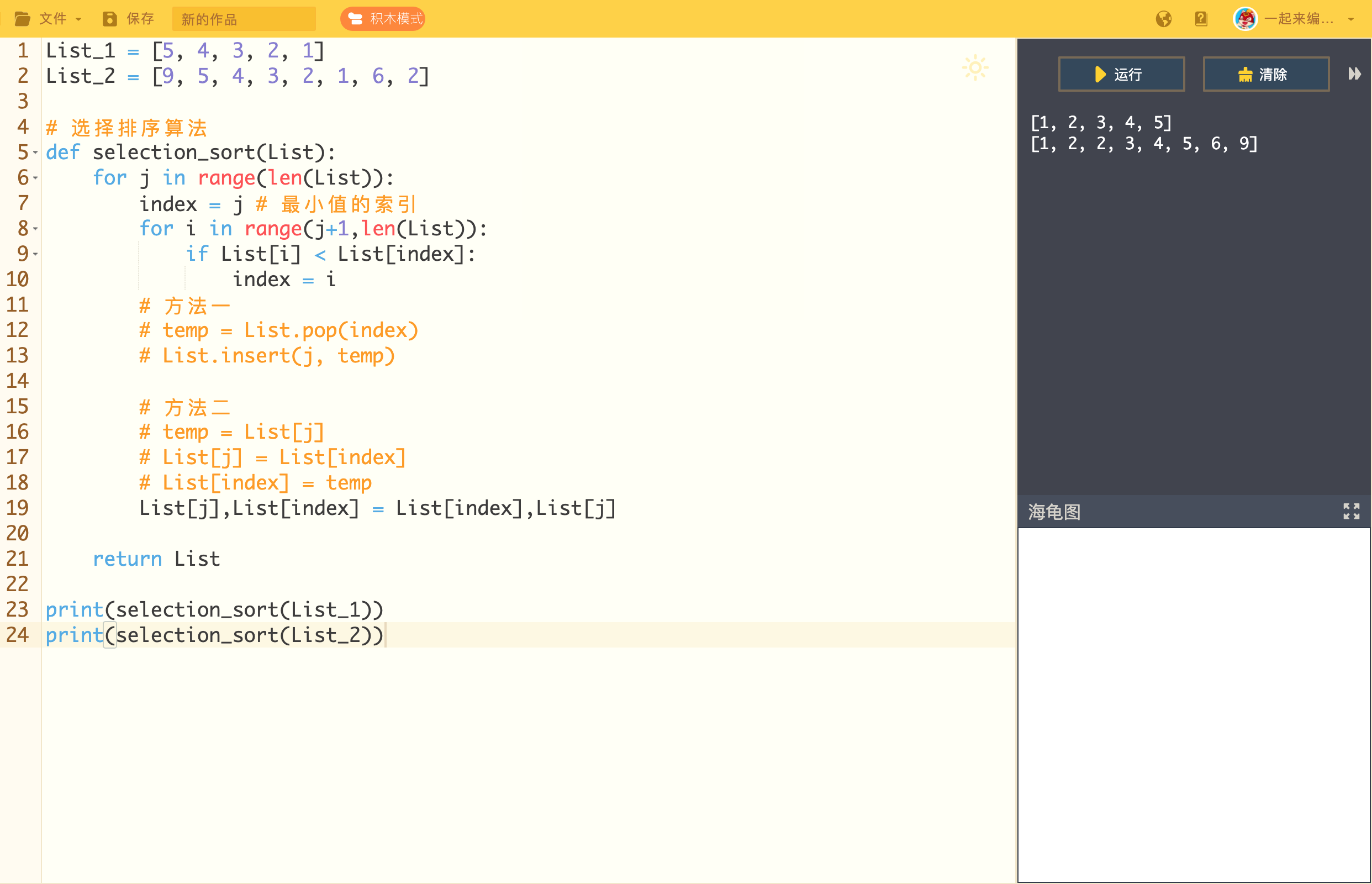The width and height of the screenshot is (1372, 884).
Task: Fold the inner for loop on line 8
Action: [x=35, y=229]
